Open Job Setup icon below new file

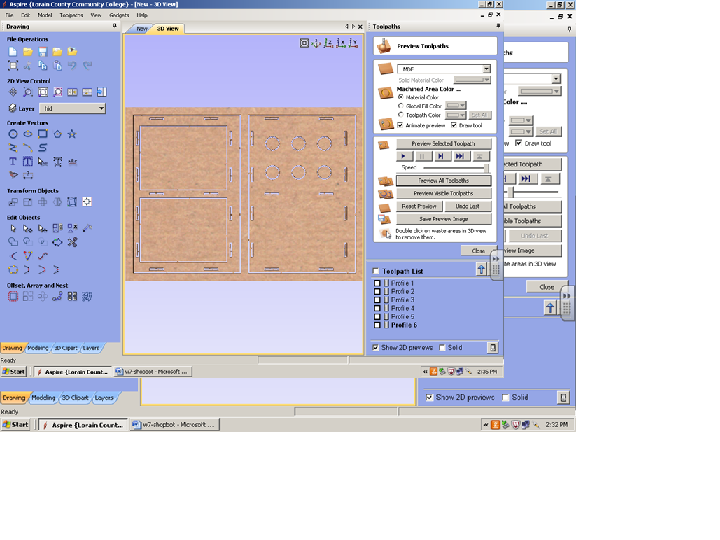pyautogui.click(x=13, y=66)
